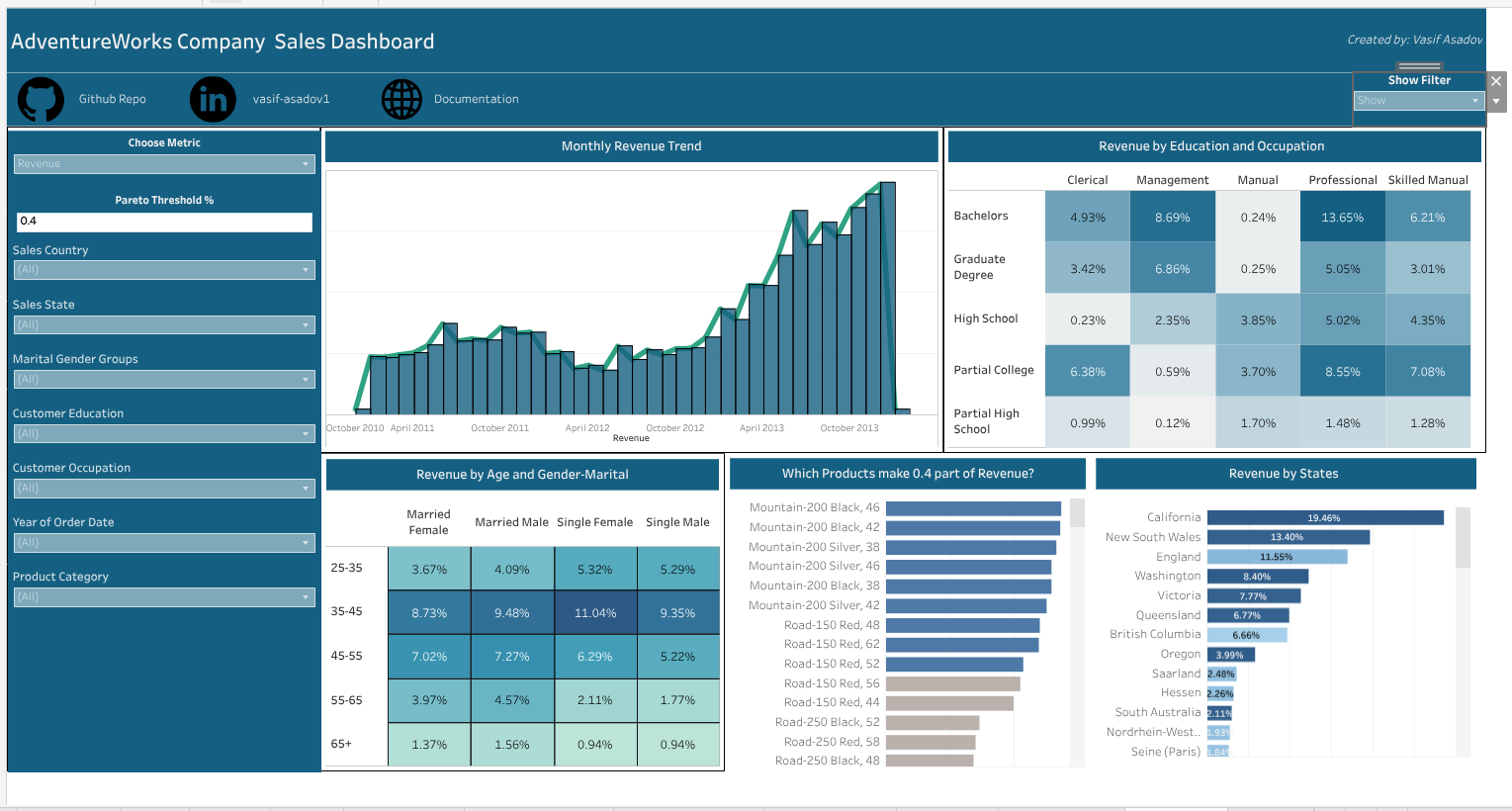This screenshot has height=811, width=1512.
Task: Click the Single Female column header
Action: tap(595, 522)
